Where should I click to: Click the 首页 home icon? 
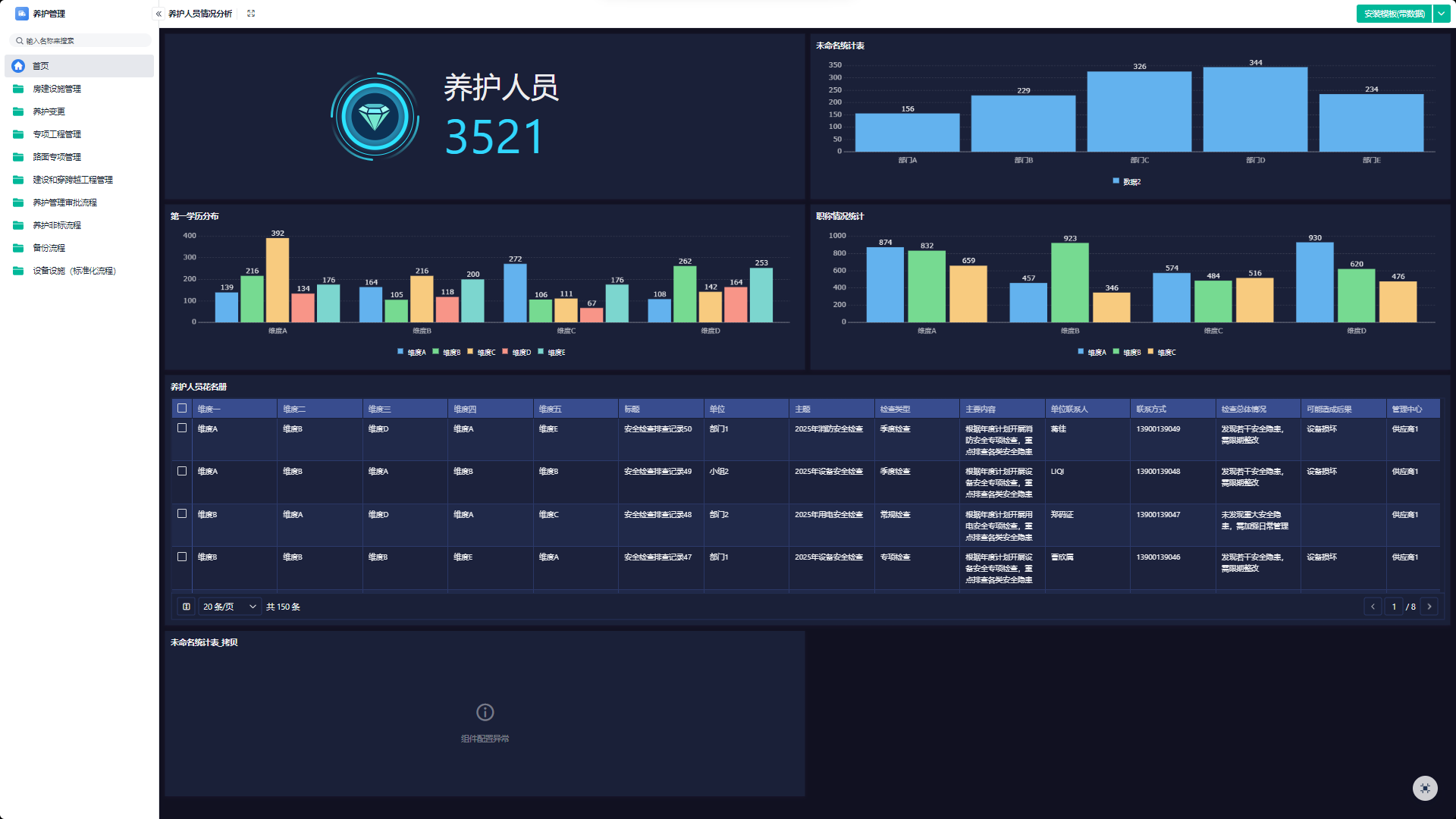coord(18,66)
